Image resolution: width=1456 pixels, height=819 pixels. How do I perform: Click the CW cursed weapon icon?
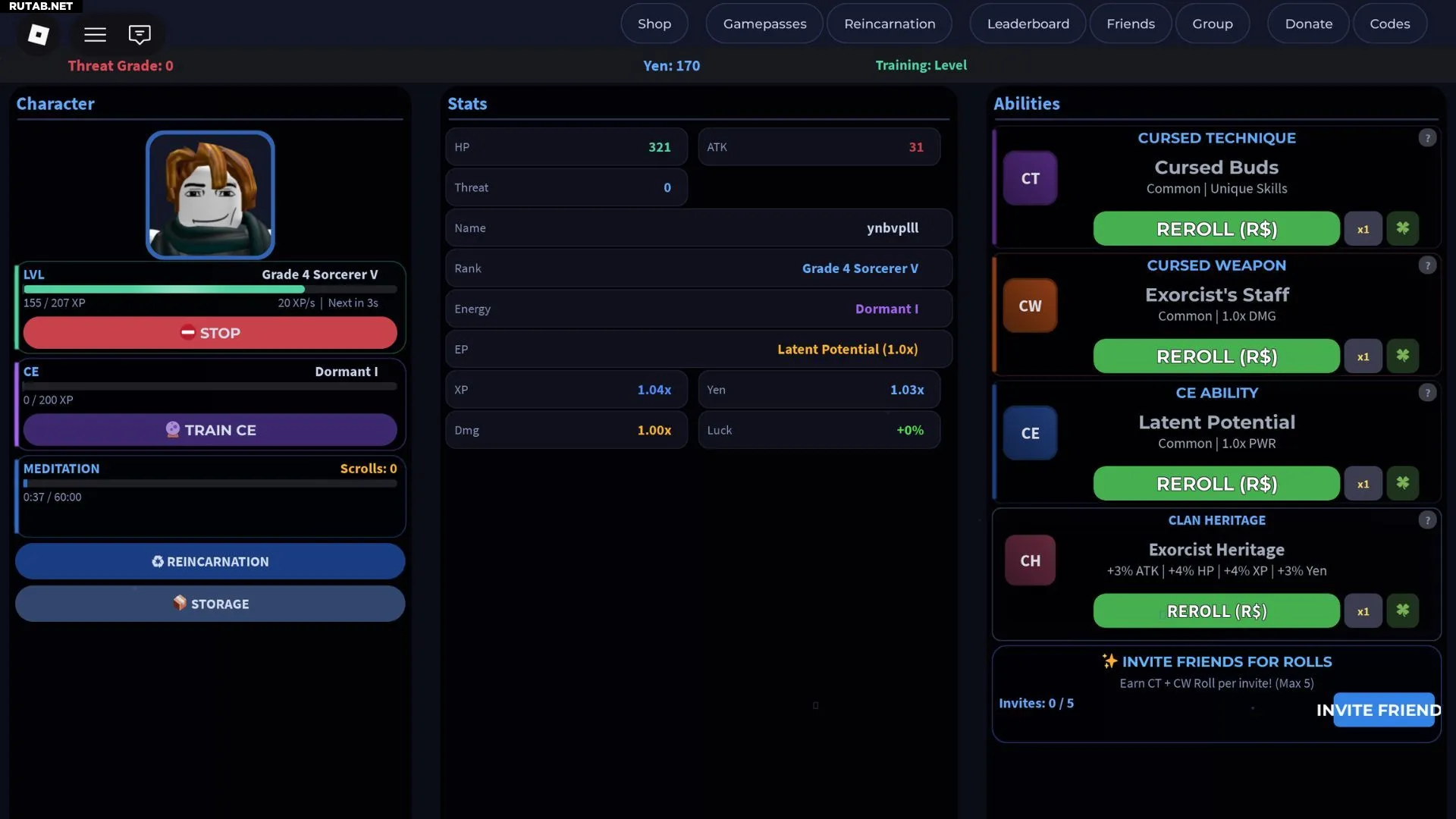(x=1030, y=306)
